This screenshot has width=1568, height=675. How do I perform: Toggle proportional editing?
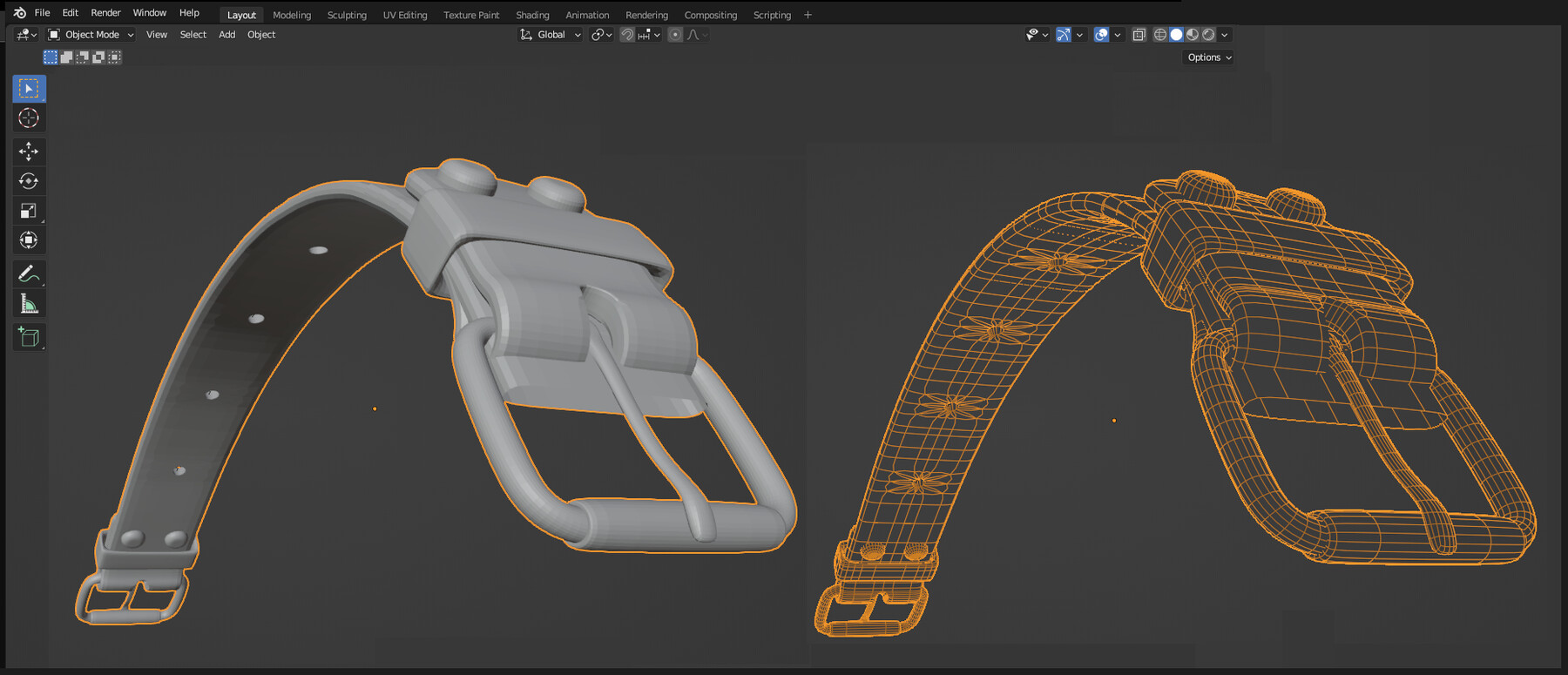tap(675, 35)
